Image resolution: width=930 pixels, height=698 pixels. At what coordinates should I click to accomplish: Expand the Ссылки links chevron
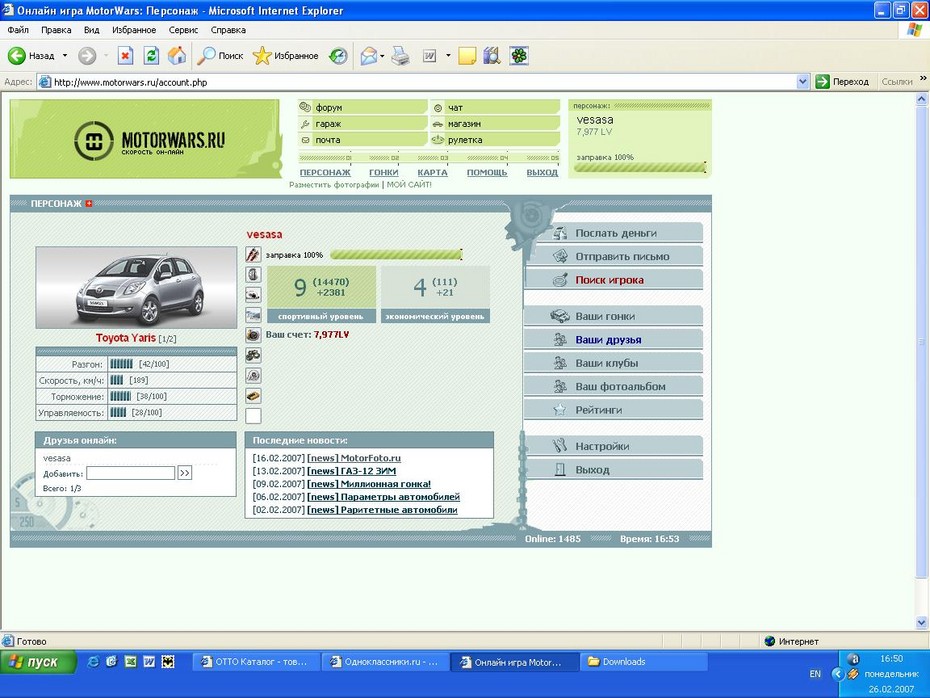(923, 78)
